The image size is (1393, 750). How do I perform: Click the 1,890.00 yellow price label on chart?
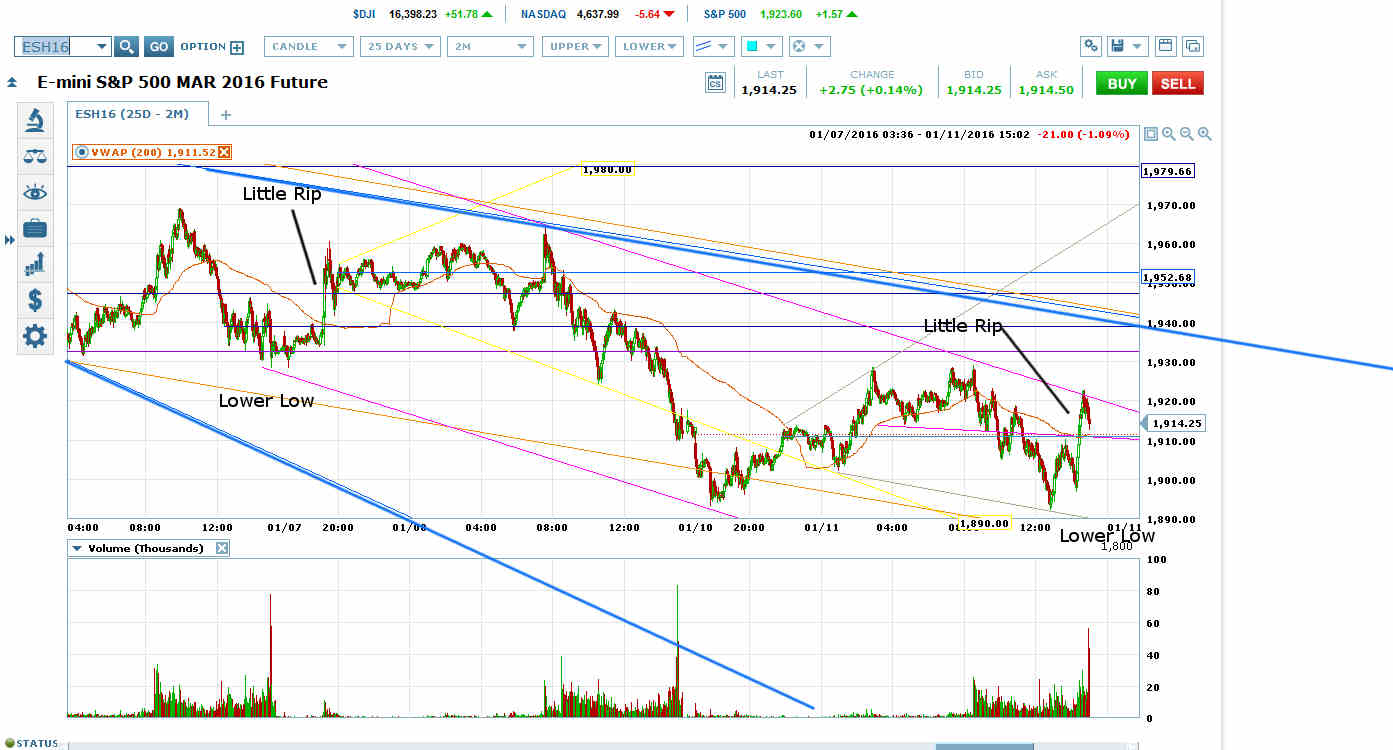[984, 523]
